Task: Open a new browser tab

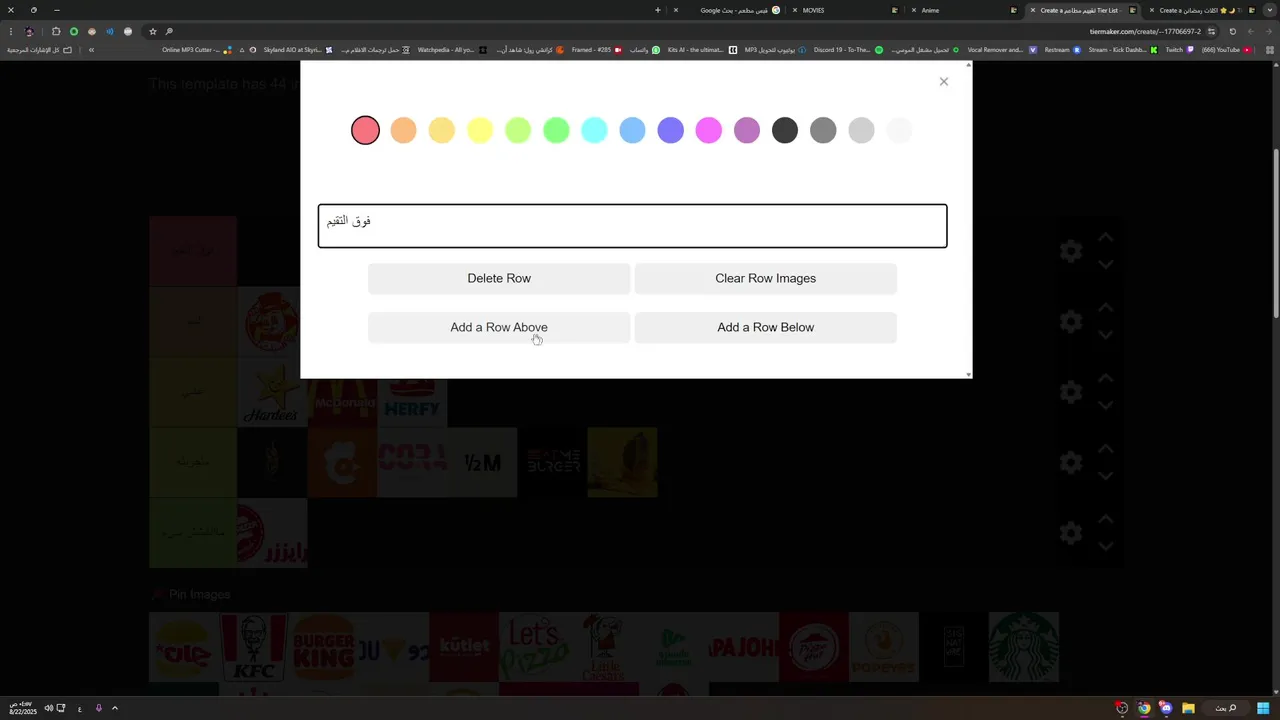Action: click(x=657, y=10)
